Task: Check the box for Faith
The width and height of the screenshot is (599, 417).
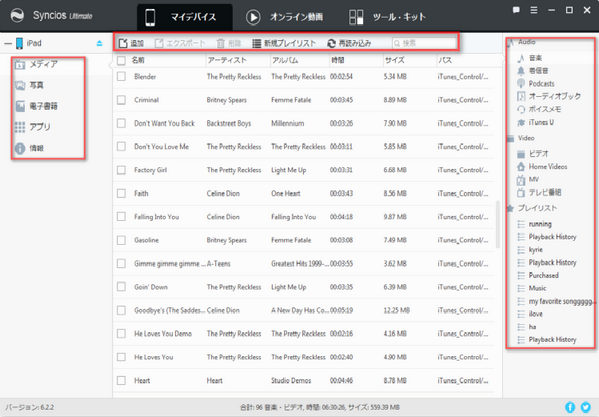Action: pyautogui.click(x=121, y=193)
